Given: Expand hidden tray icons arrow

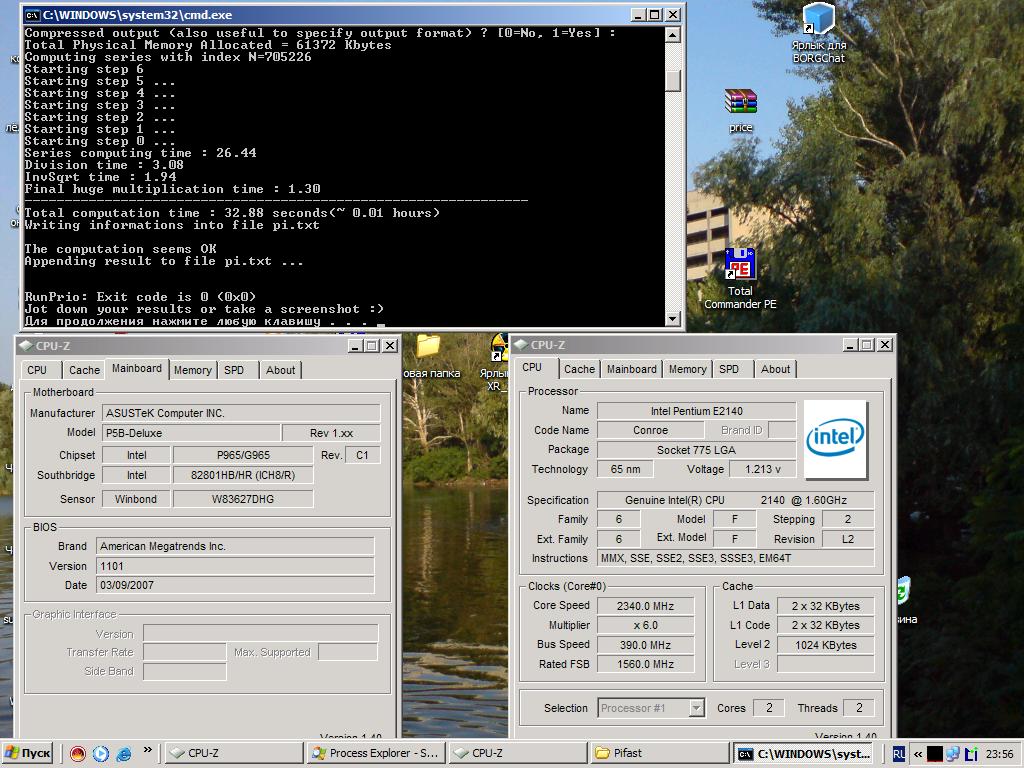Looking at the screenshot, I should point(917,754).
